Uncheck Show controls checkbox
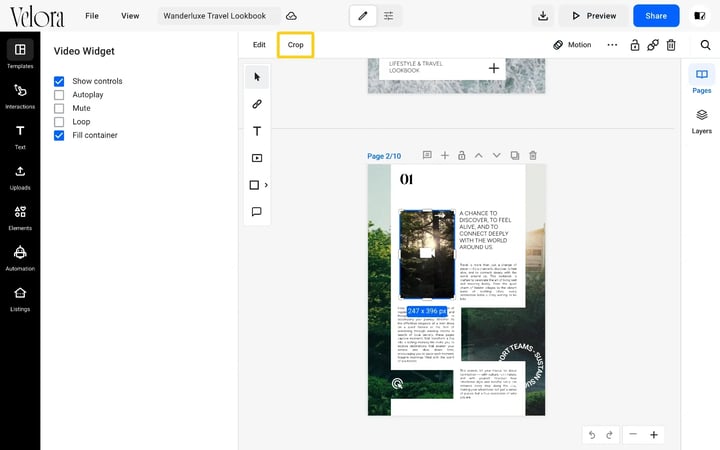This screenshot has height=450, width=720. pos(59,81)
